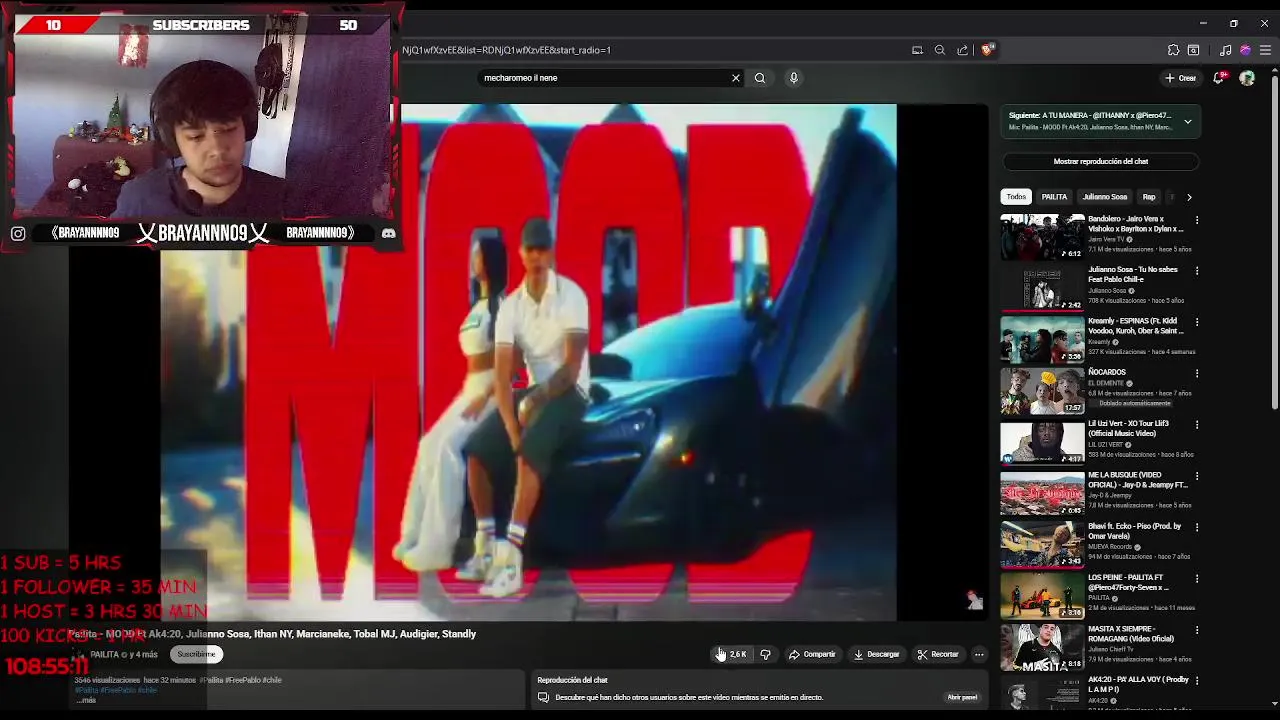The image size is (1280, 720).
Task: Clear the YouTube search box text
Action: [736, 78]
